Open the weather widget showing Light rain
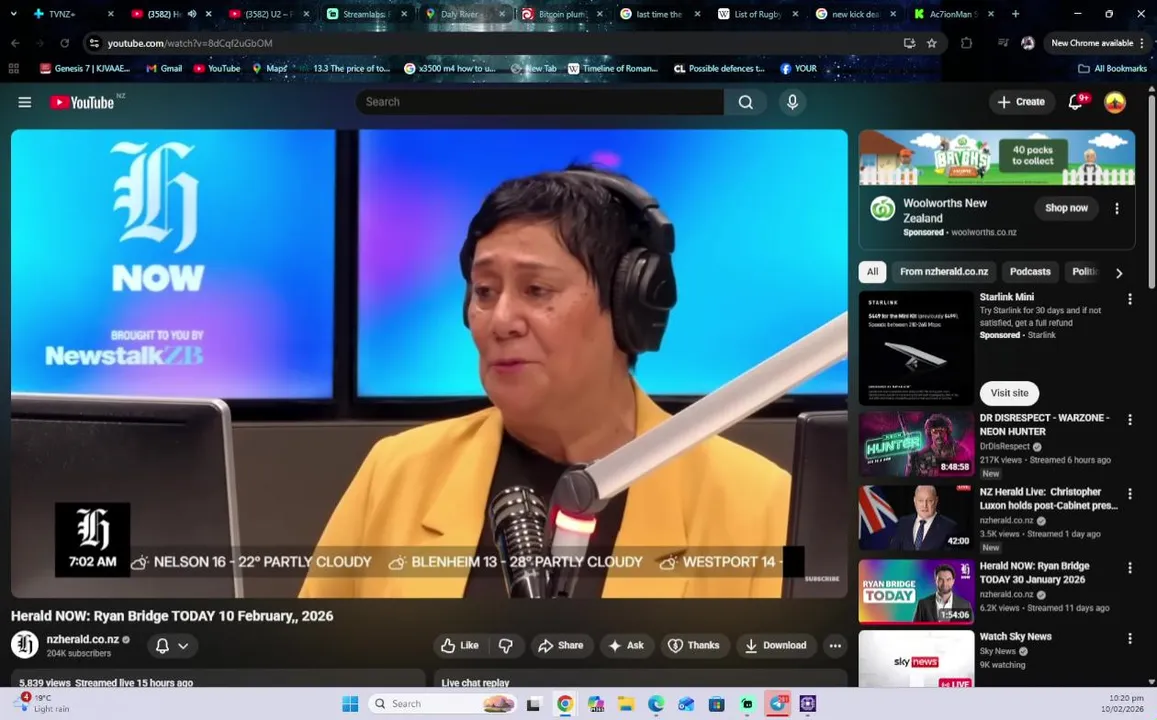This screenshot has width=1157, height=720. [x=43, y=703]
